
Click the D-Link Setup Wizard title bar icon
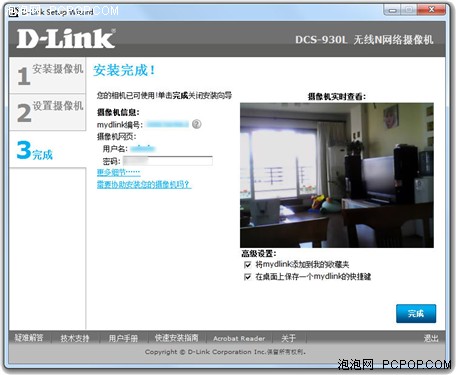tap(13, 12)
